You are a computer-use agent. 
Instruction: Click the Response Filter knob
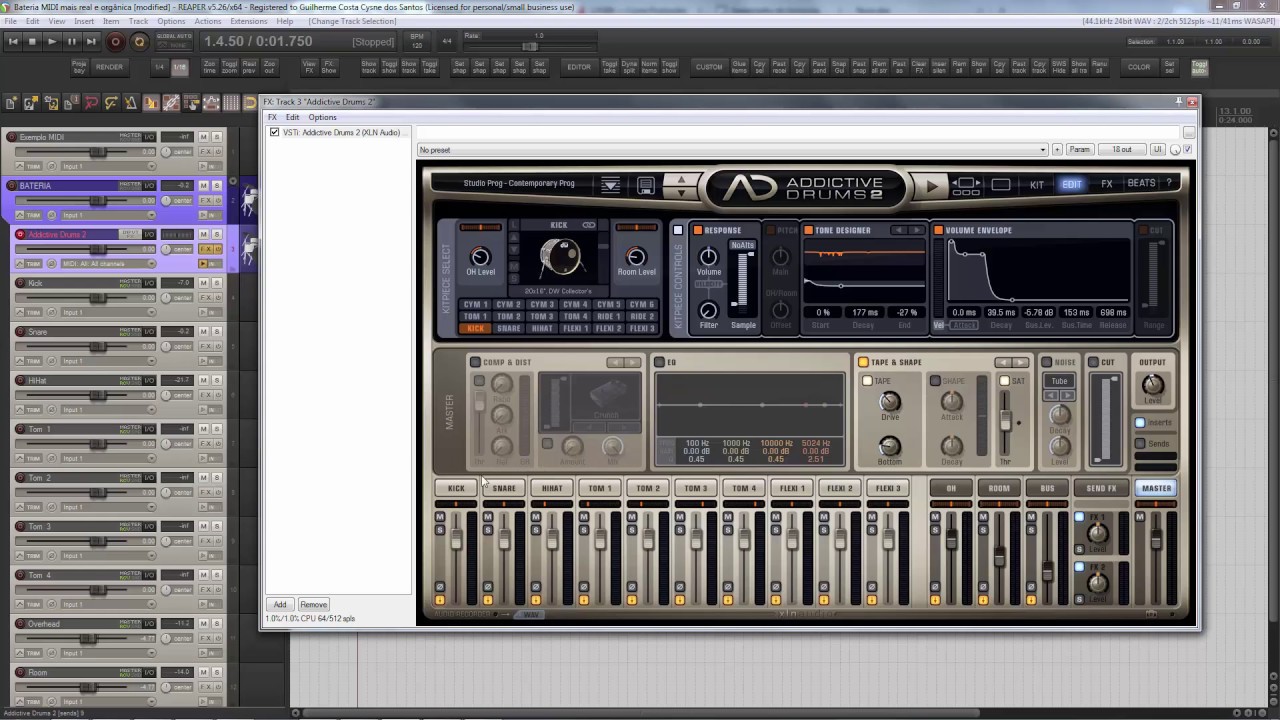point(709,311)
